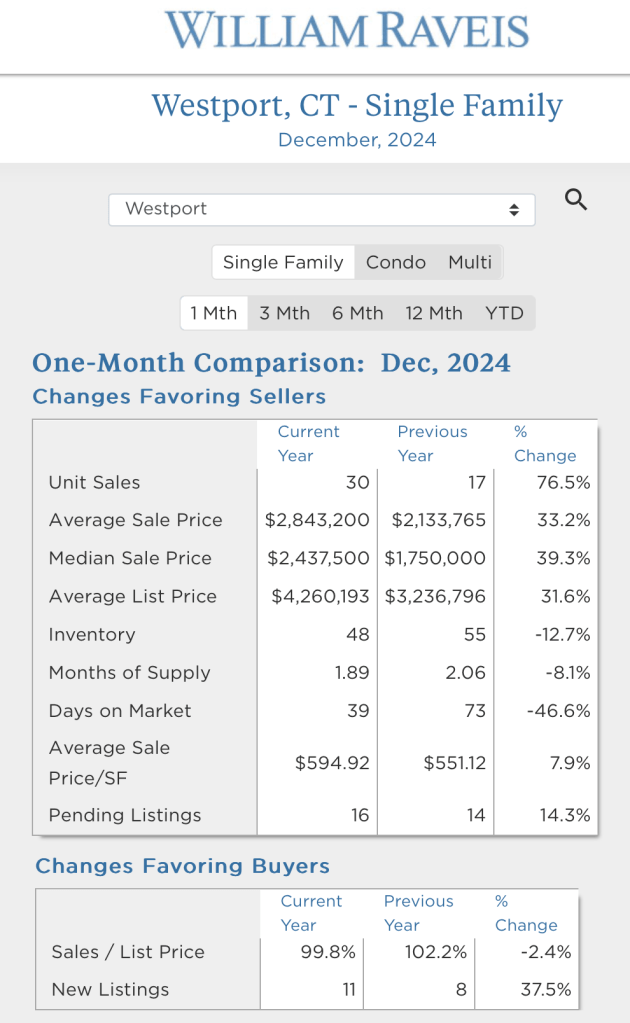Click the dropdown arrows on town selector
The image size is (630, 1023).
[x=514, y=210]
